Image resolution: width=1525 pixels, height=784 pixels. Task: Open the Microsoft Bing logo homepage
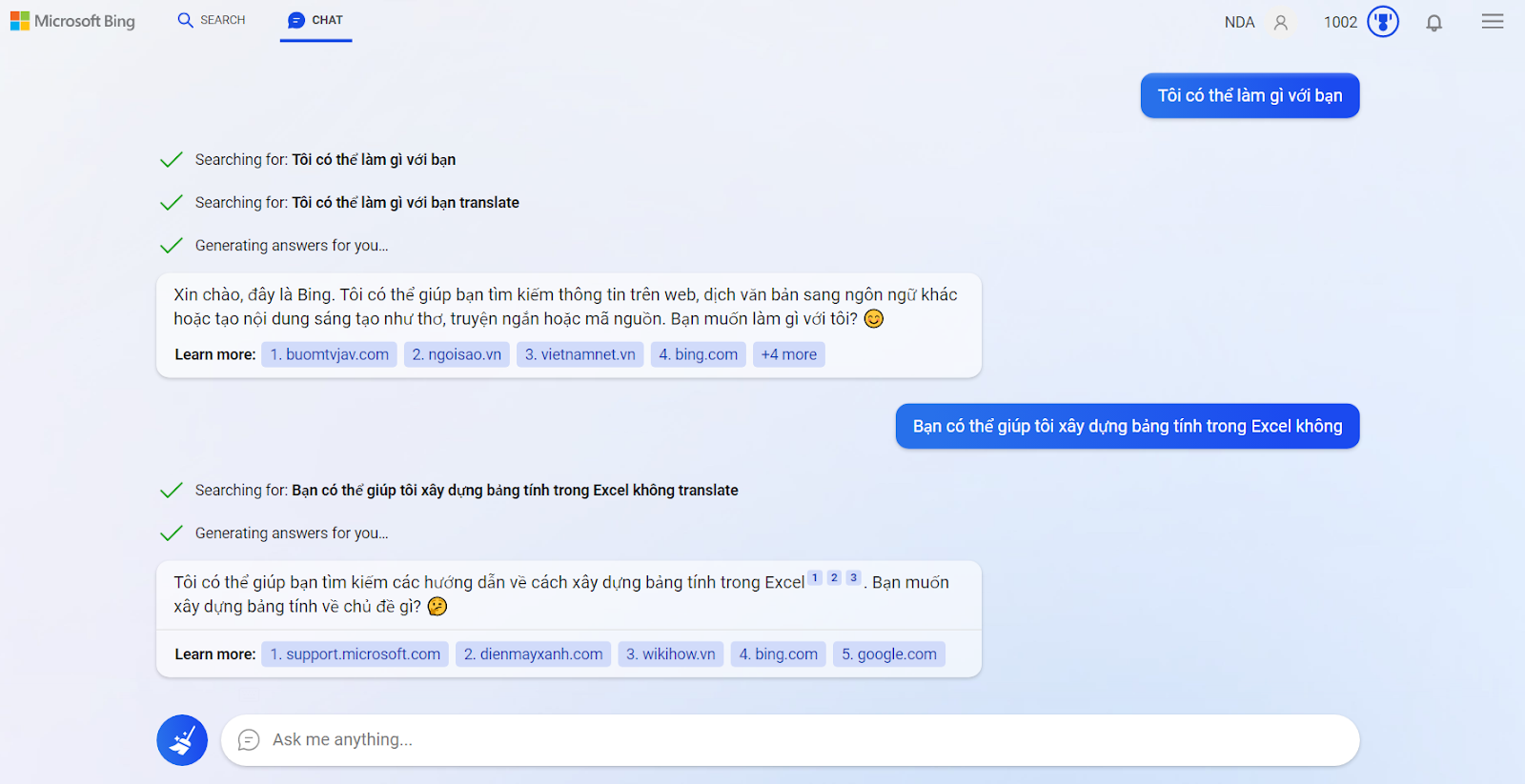pos(72,21)
